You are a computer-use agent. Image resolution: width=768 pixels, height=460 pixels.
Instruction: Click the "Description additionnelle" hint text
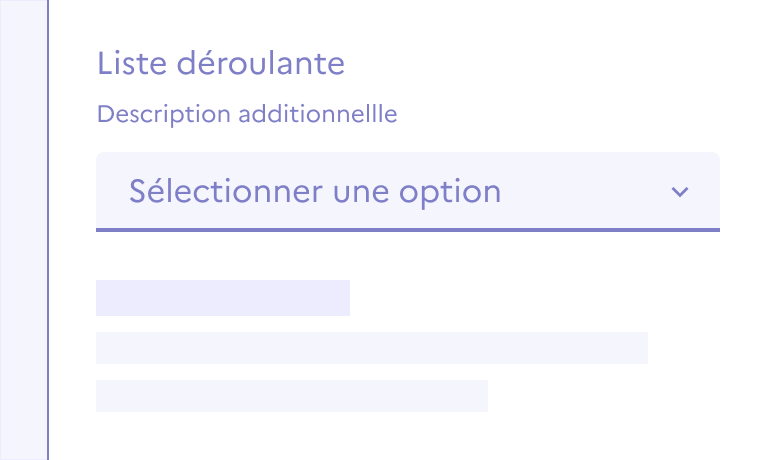247,114
